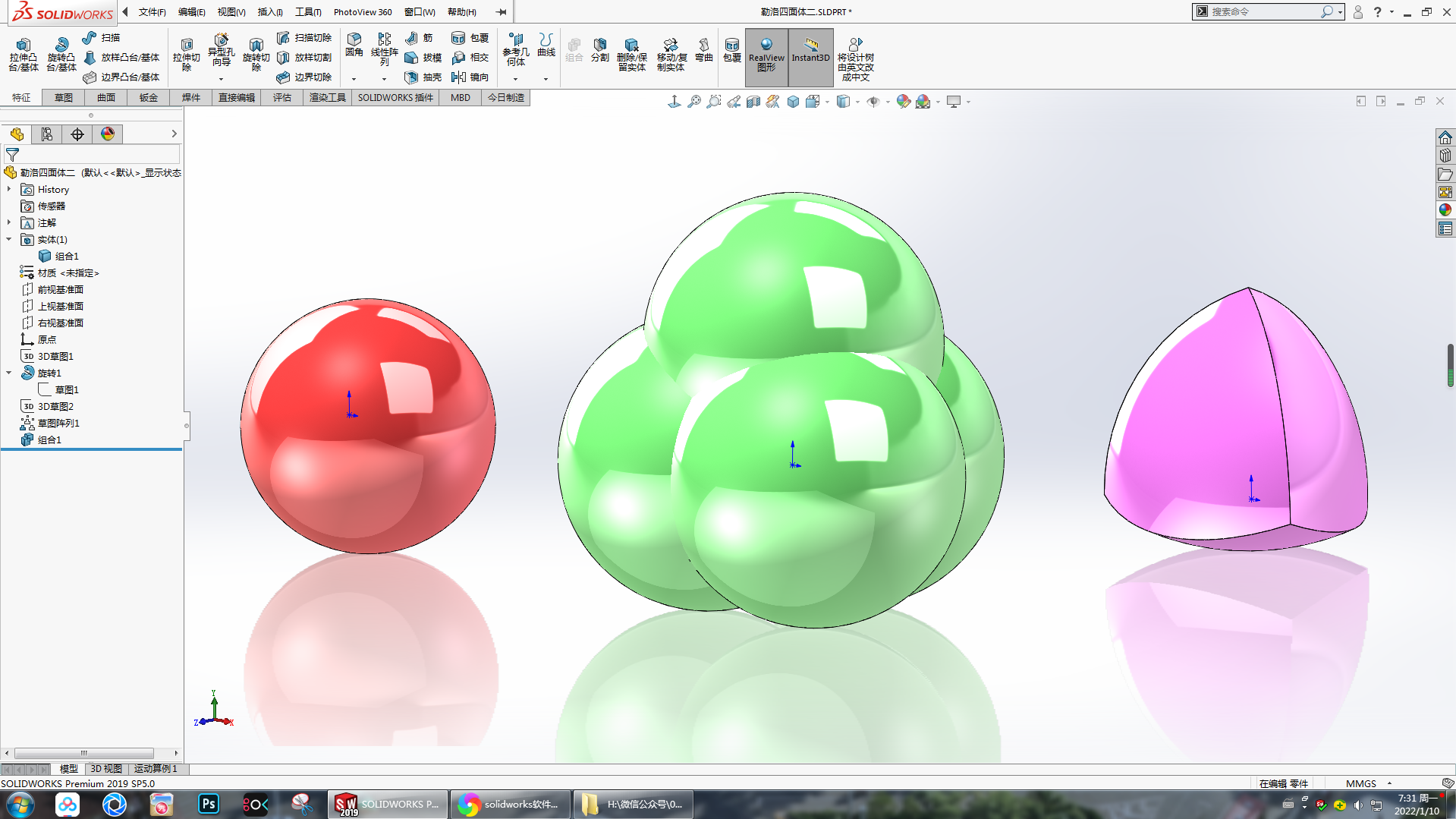Click the 镜向 mirror tool
1456x819 pixels.
click(x=470, y=77)
